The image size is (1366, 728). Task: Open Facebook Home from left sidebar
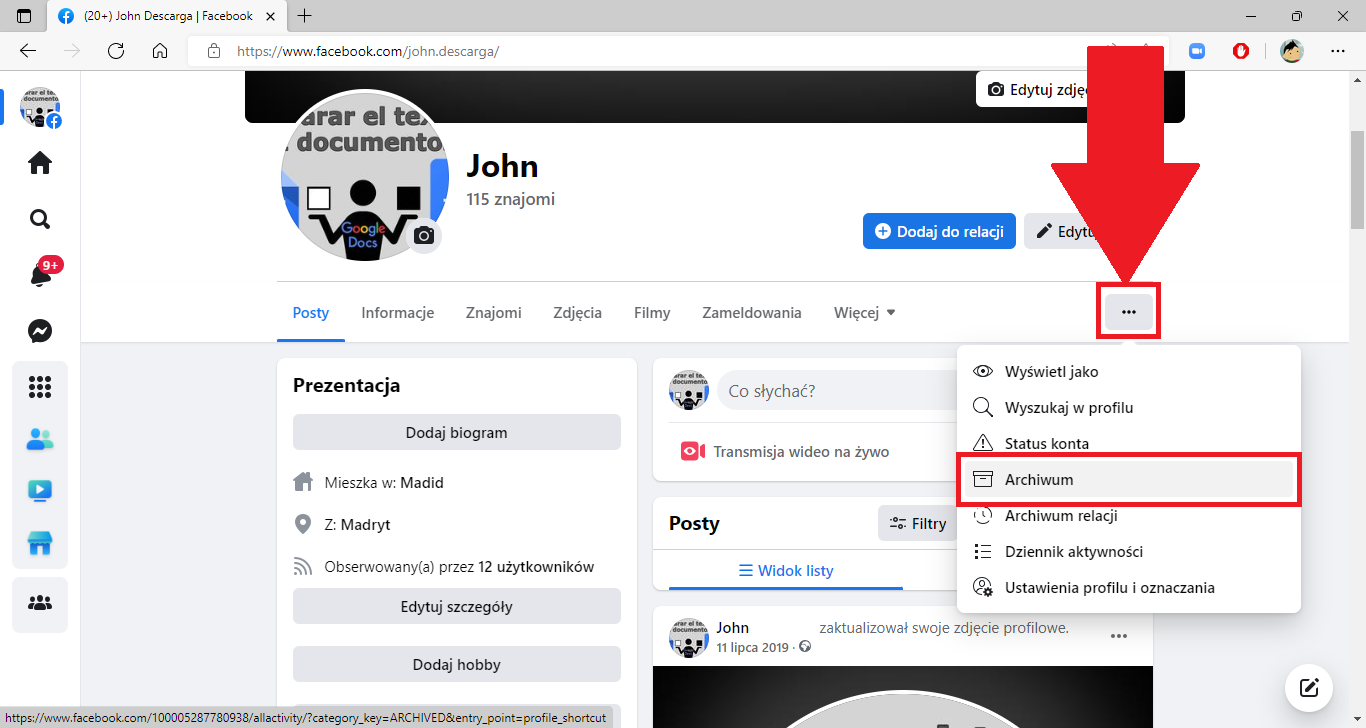coord(40,163)
